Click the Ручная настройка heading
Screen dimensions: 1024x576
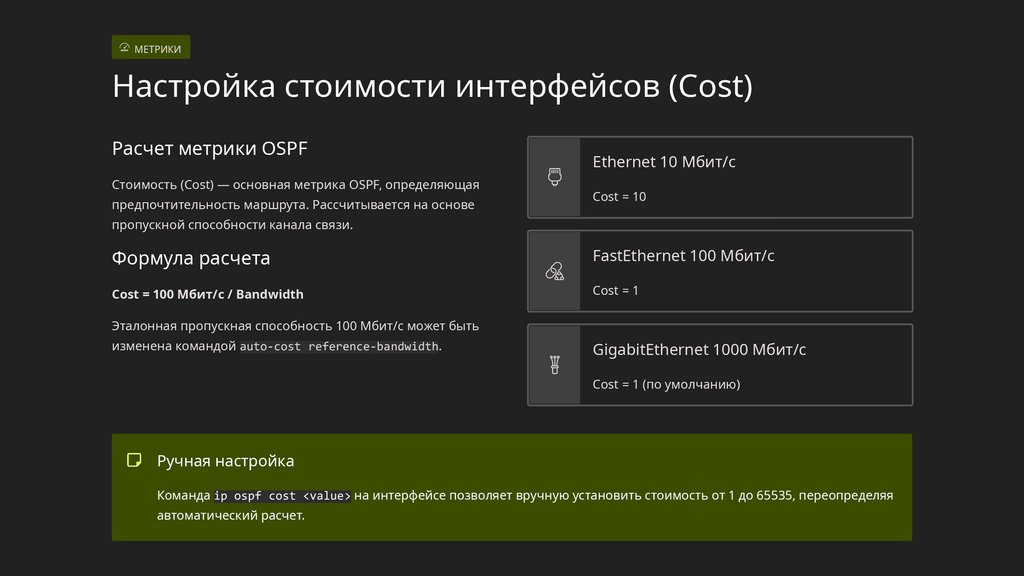pyautogui.click(x=225, y=461)
